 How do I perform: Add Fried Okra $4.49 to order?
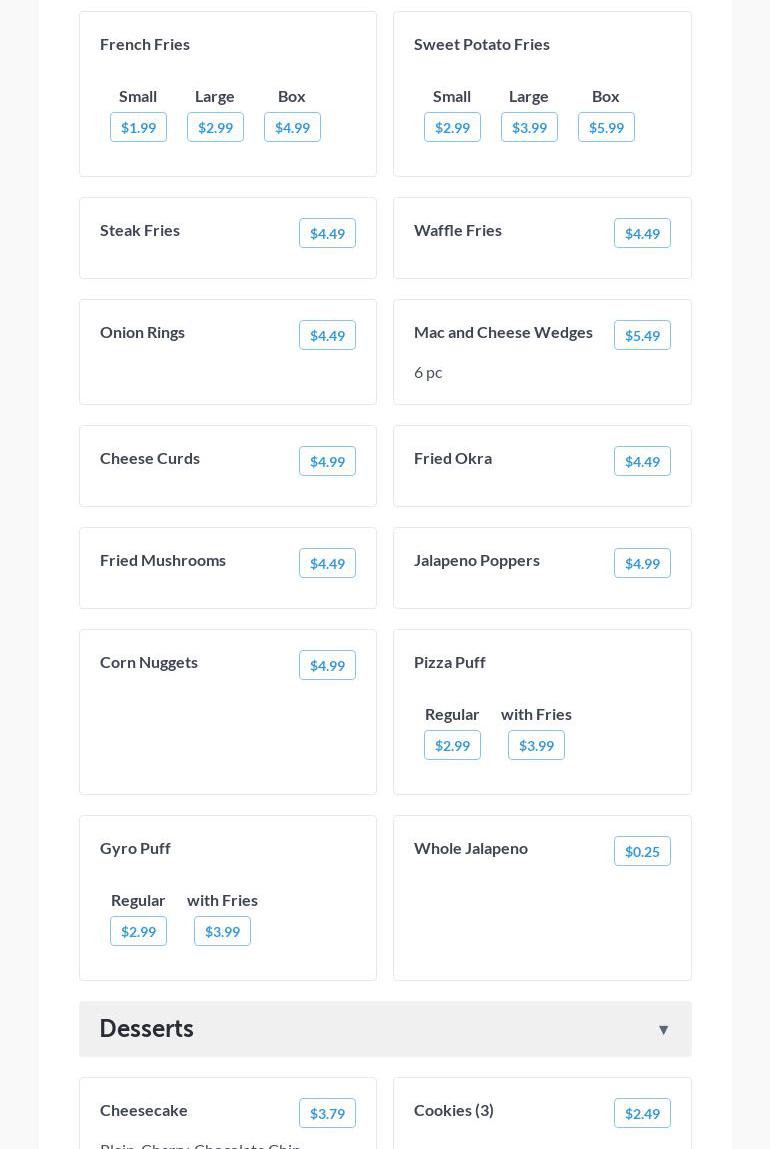(642, 461)
